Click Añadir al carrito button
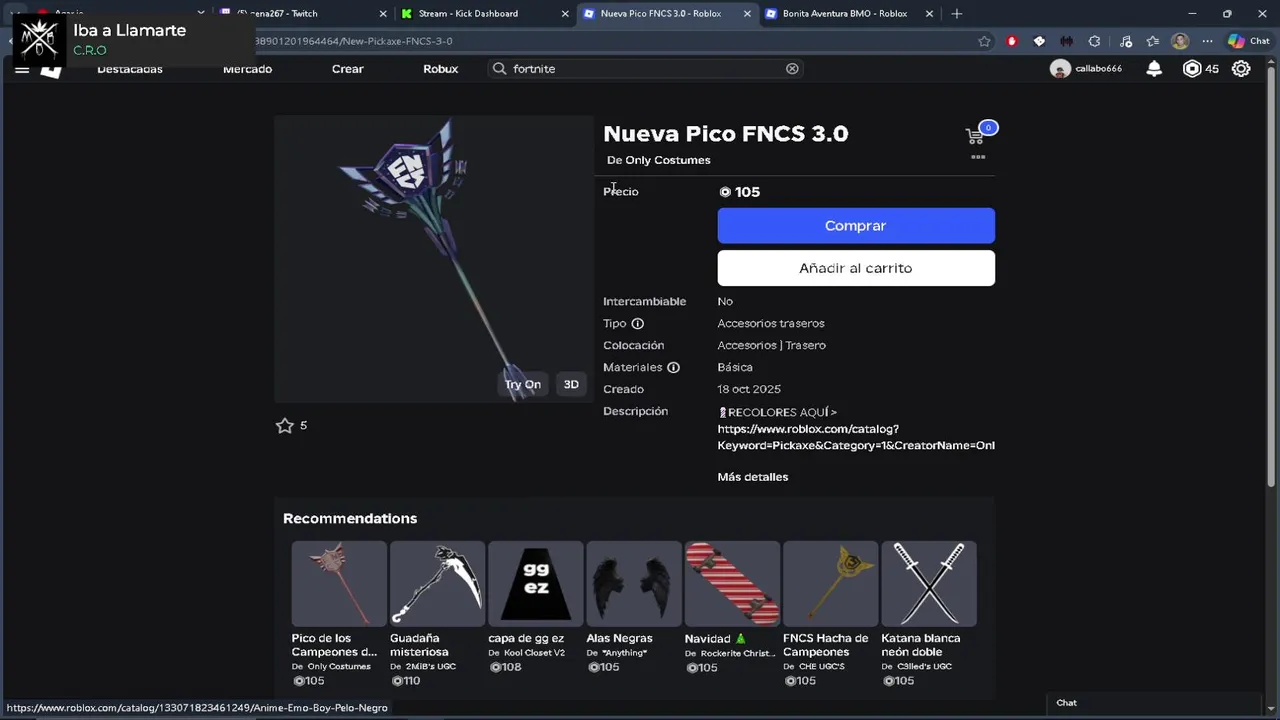1280x720 pixels. (856, 268)
